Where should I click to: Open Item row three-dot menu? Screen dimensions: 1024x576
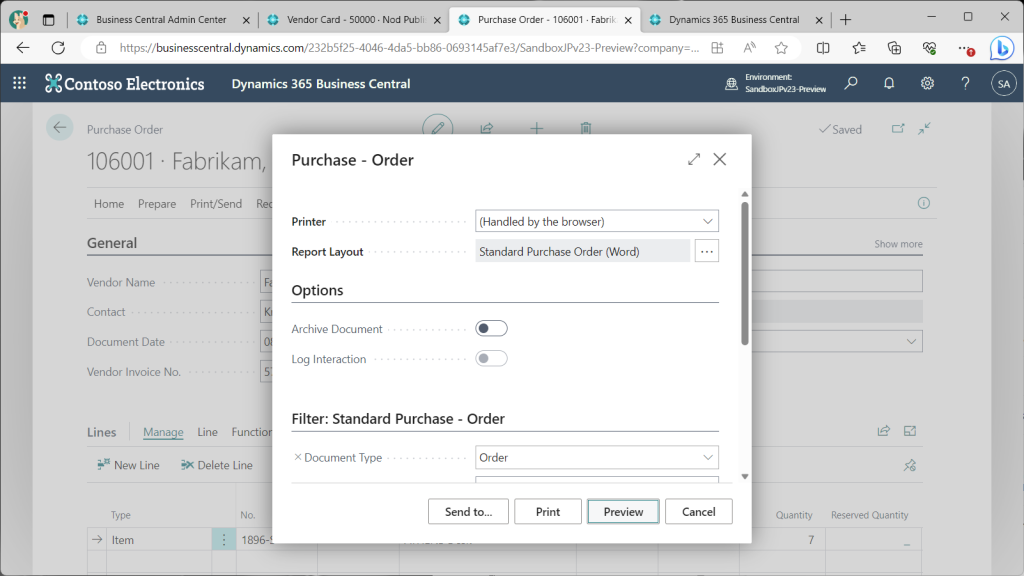coord(223,539)
